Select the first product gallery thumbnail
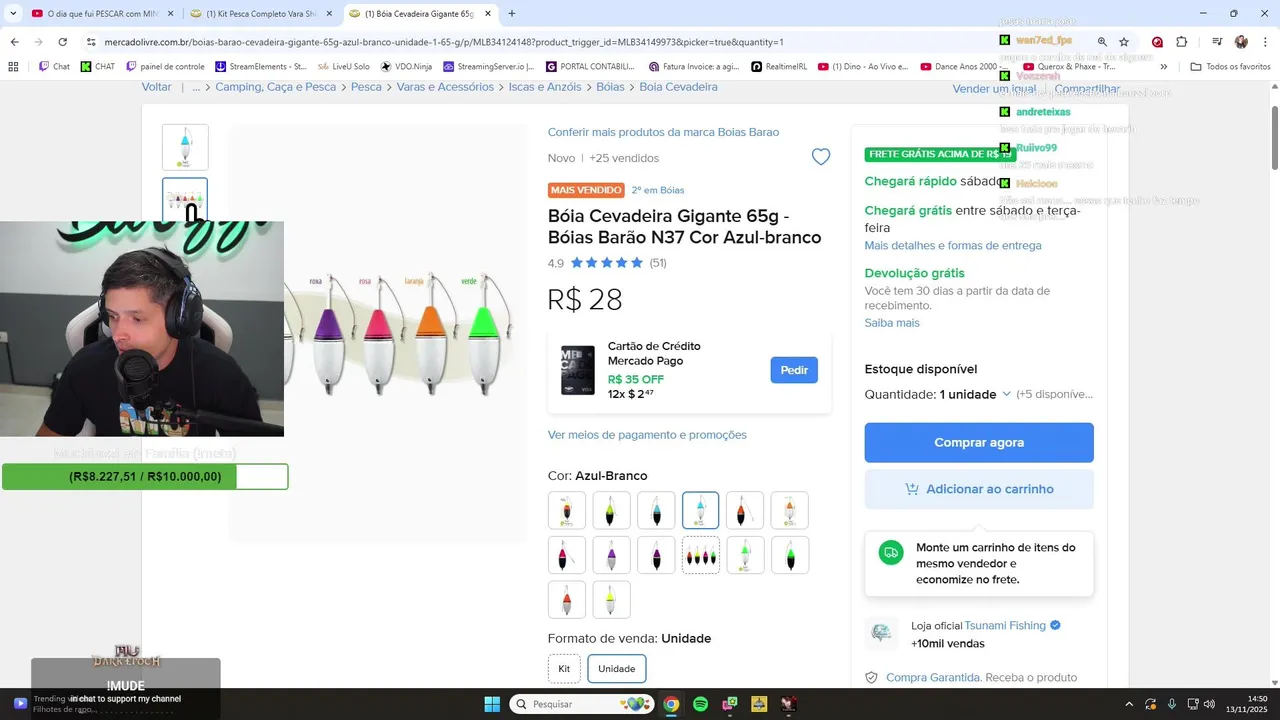Viewport: 1280px width, 720px height. [x=185, y=147]
